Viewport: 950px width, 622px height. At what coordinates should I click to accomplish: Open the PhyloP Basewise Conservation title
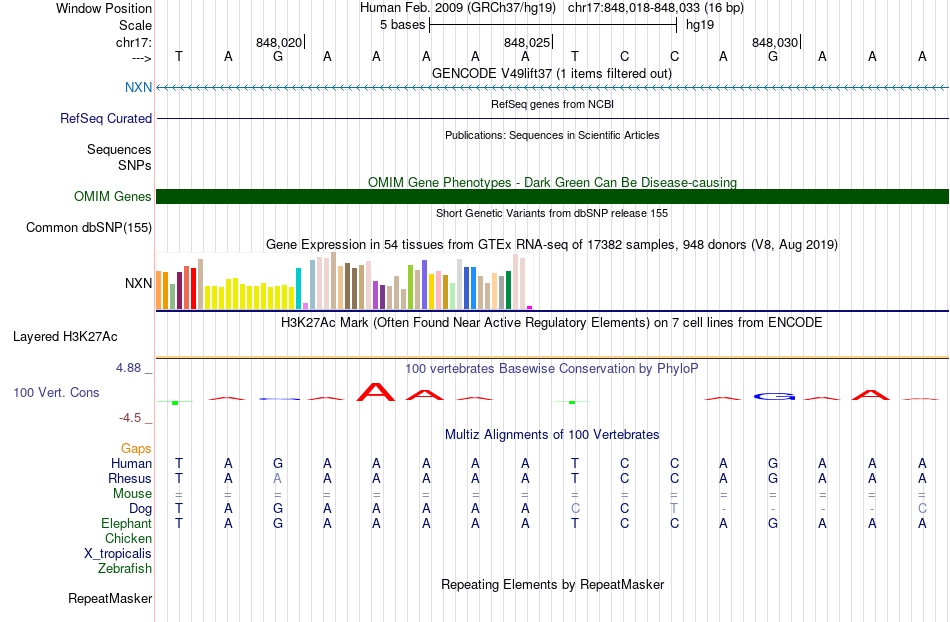[552, 368]
